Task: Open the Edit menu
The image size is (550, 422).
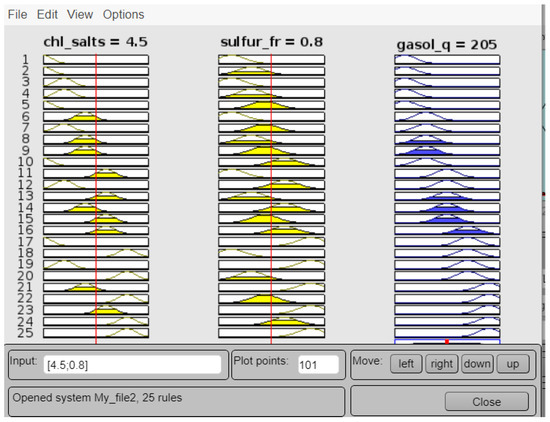Action: tap(47, 15)
